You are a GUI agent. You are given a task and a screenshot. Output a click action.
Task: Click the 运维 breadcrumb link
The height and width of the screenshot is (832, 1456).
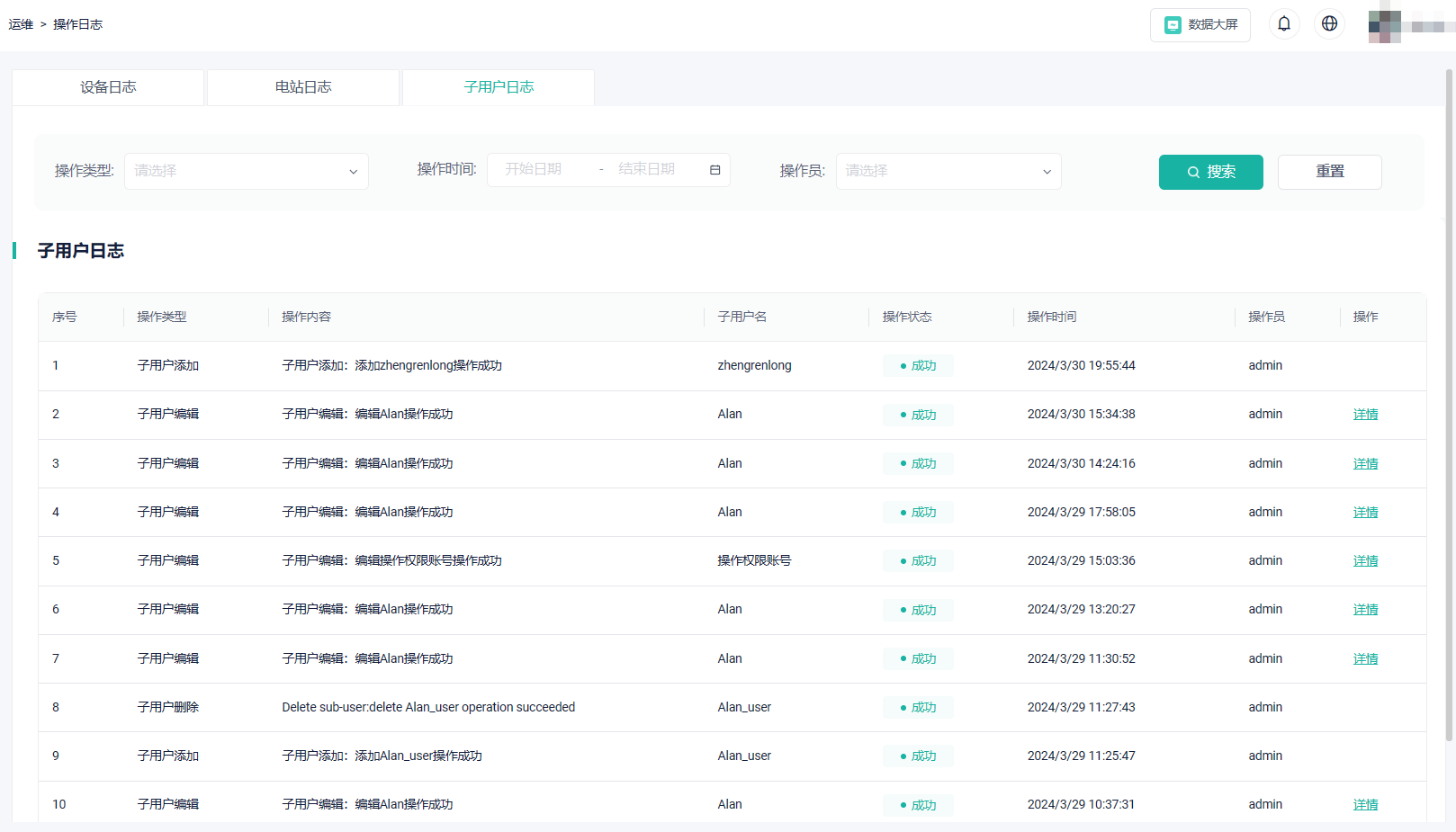point(21,24)
